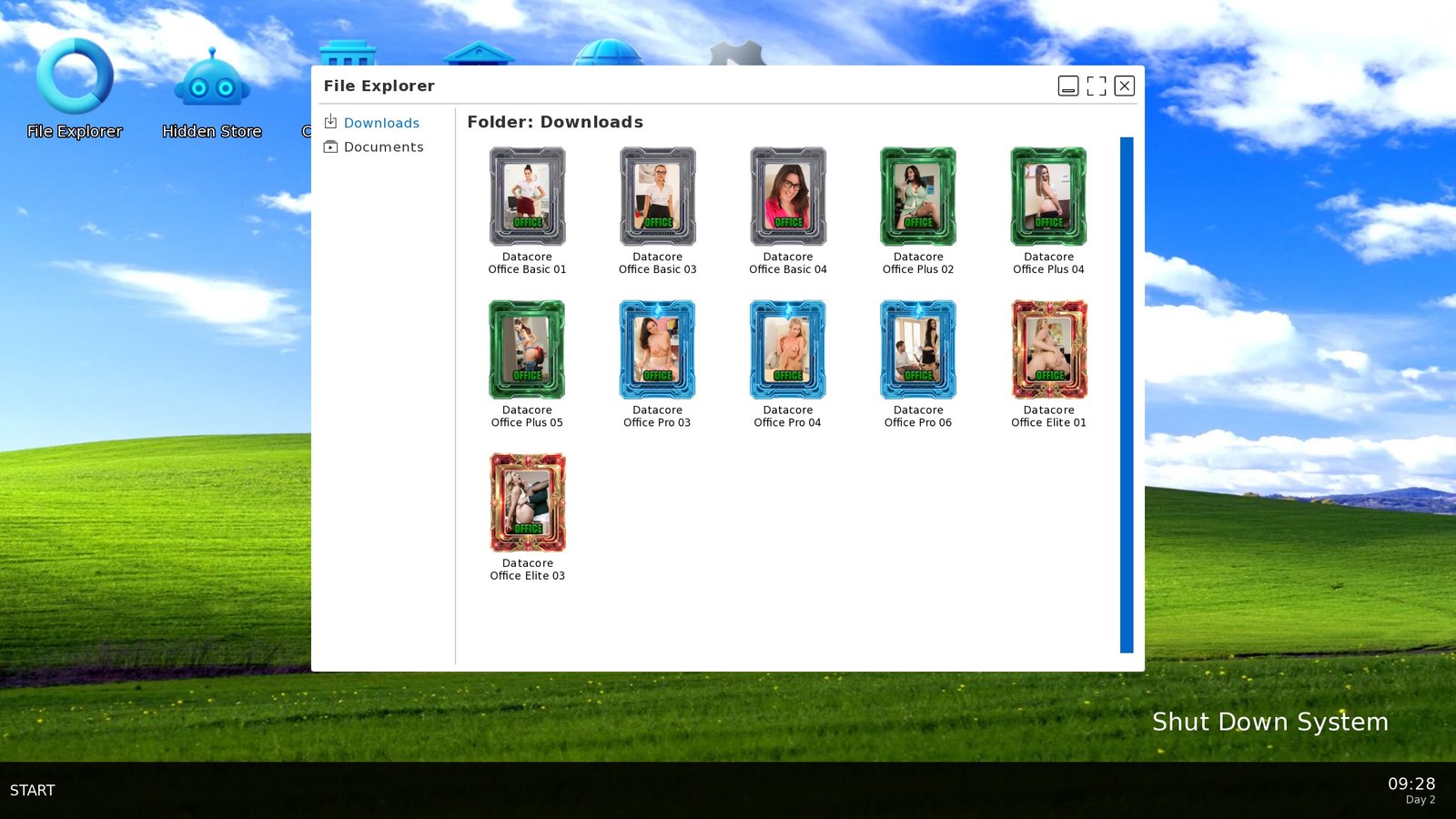Open Datacore Office Plus 02 file

click(x=918, y=197)
